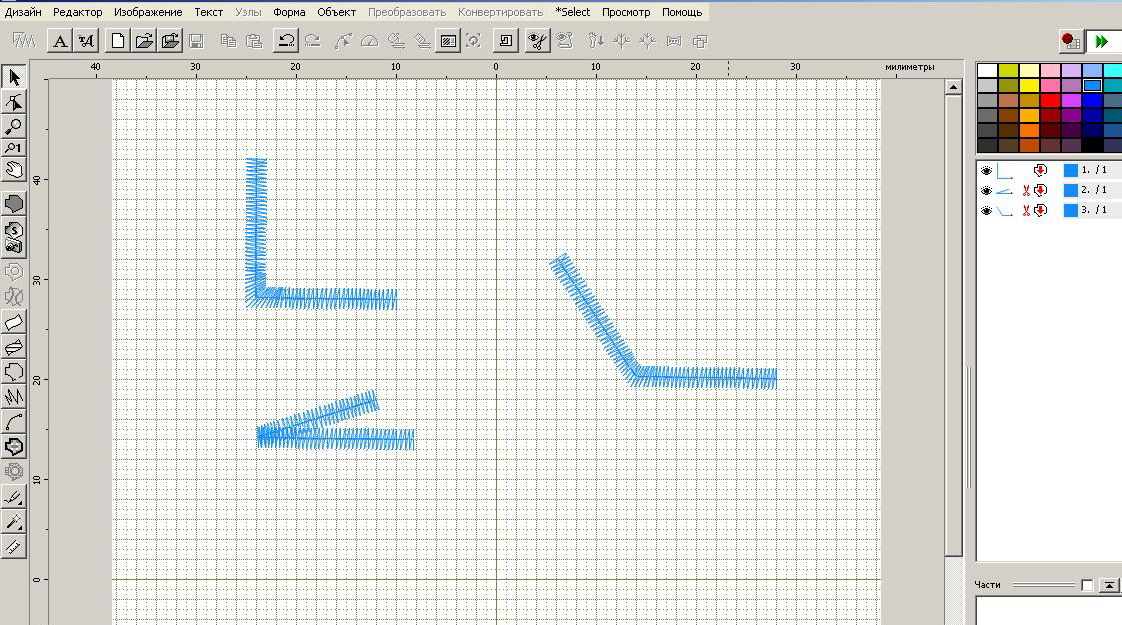Viewport: 1122px width, 625px height.
Task: Click the eye and scissors toolbar icon
Action: click(537, 41)
